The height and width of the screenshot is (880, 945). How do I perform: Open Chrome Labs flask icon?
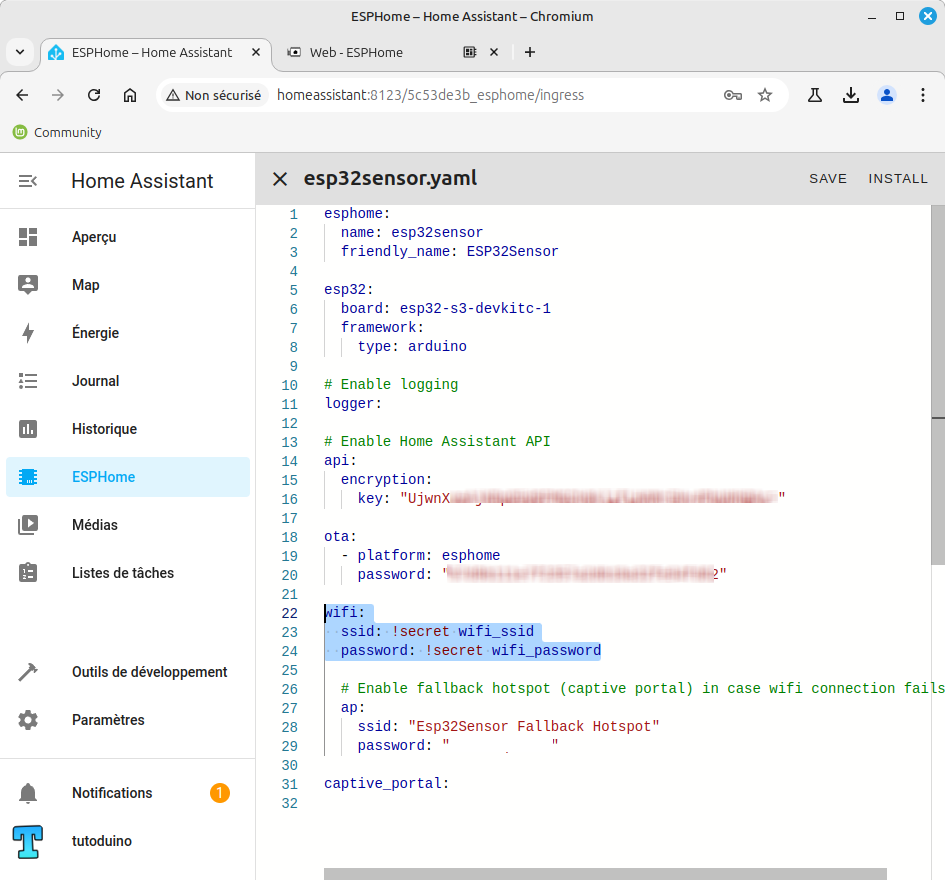(x=815, y=95)
